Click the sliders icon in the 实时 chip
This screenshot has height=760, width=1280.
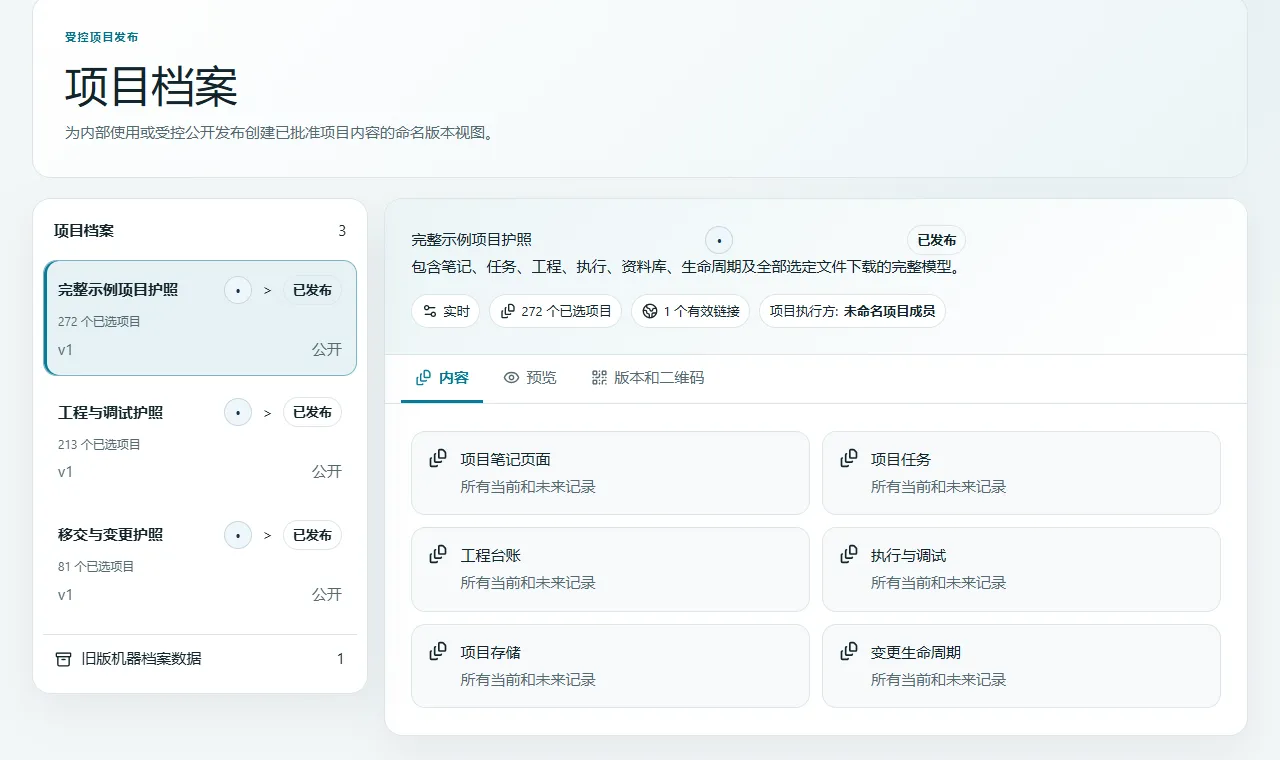tap(430, 311)
